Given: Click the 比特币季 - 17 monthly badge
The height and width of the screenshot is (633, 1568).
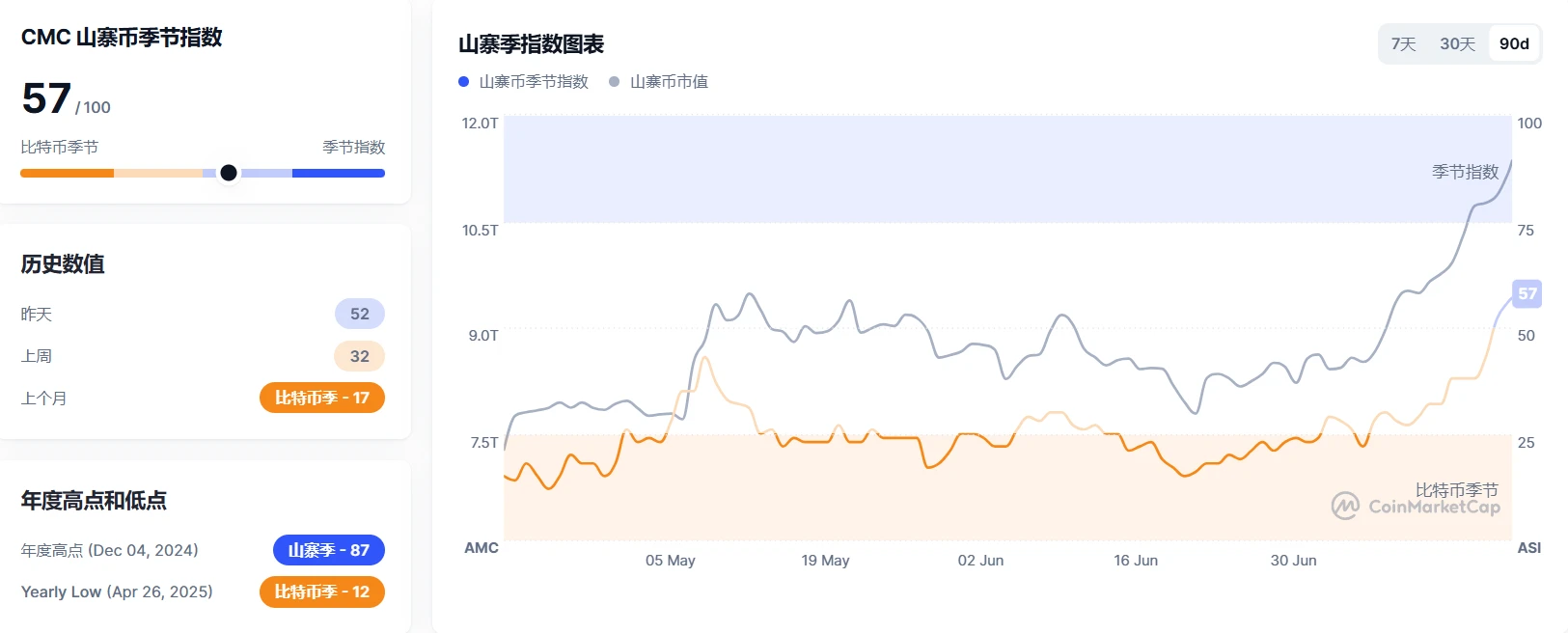Looking at the screenshot, I should [322, 398].
